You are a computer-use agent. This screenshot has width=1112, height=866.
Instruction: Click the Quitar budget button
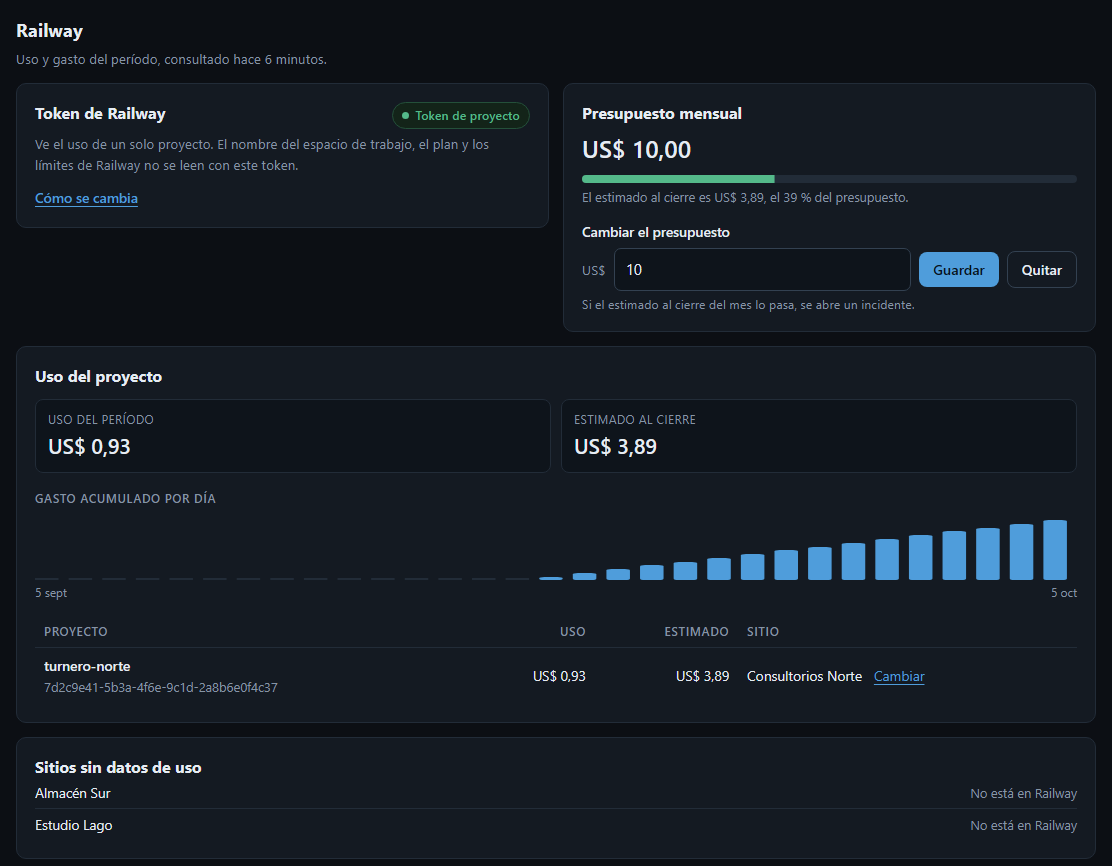tap(1041, 270)
